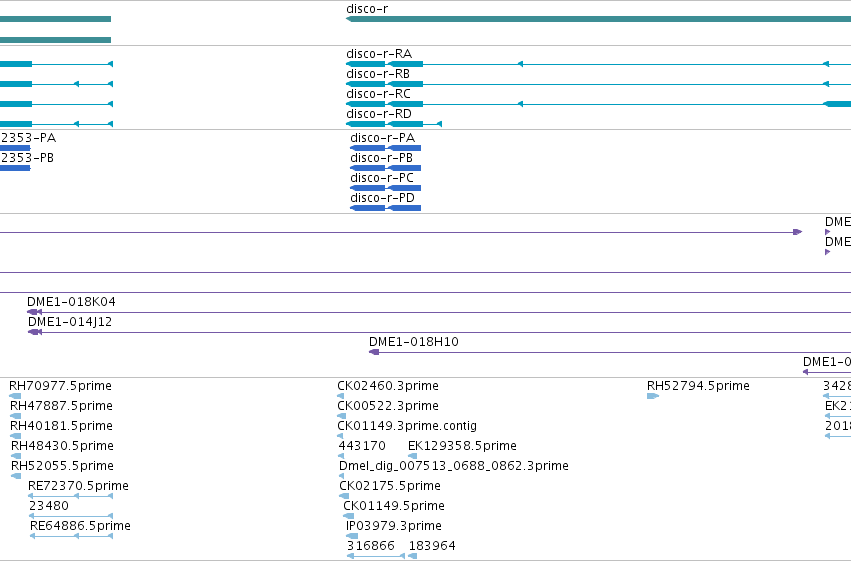Select EST RH70977.5prime

click(60, 386)
